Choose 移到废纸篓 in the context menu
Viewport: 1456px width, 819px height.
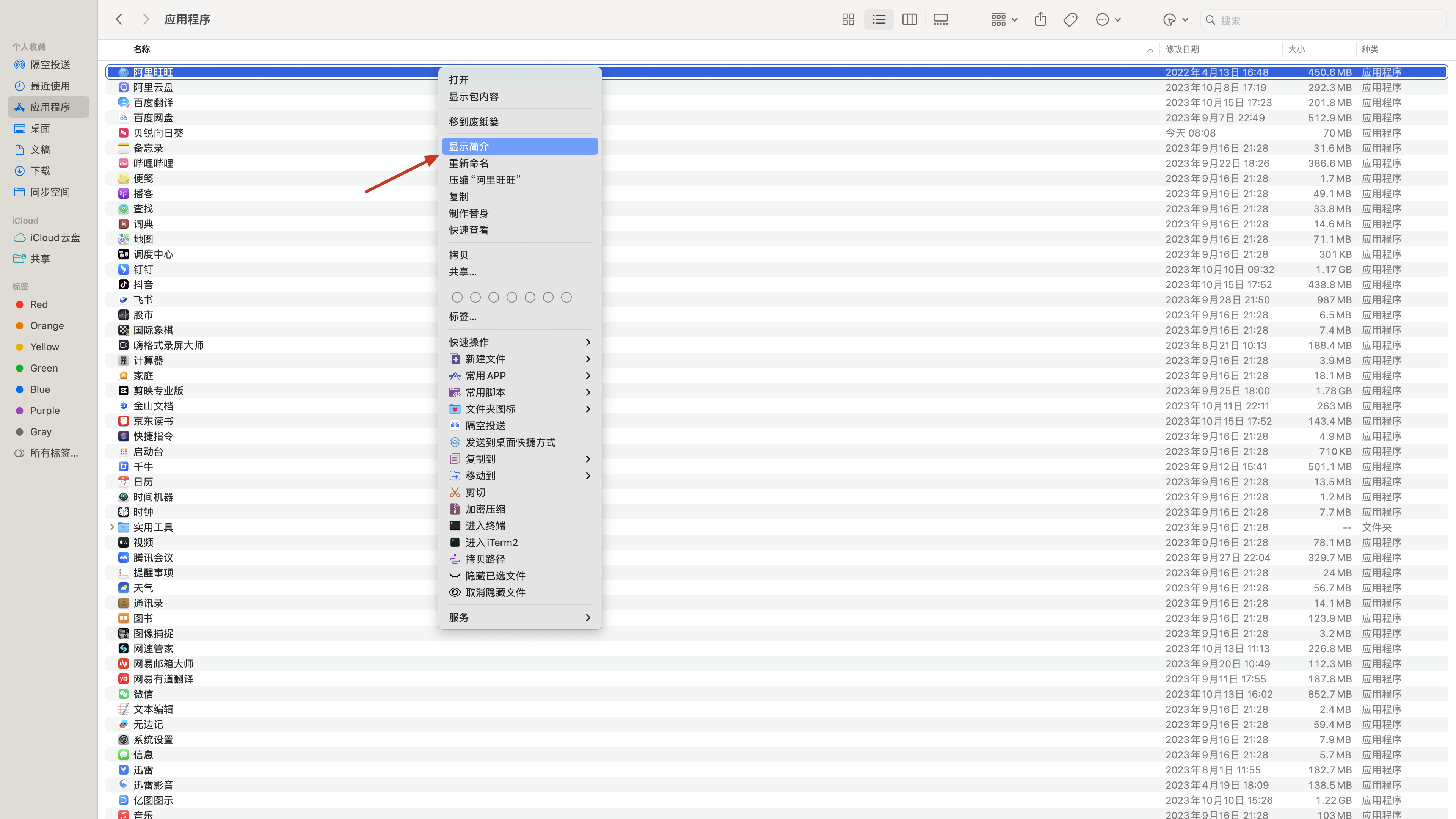[520, 121]
